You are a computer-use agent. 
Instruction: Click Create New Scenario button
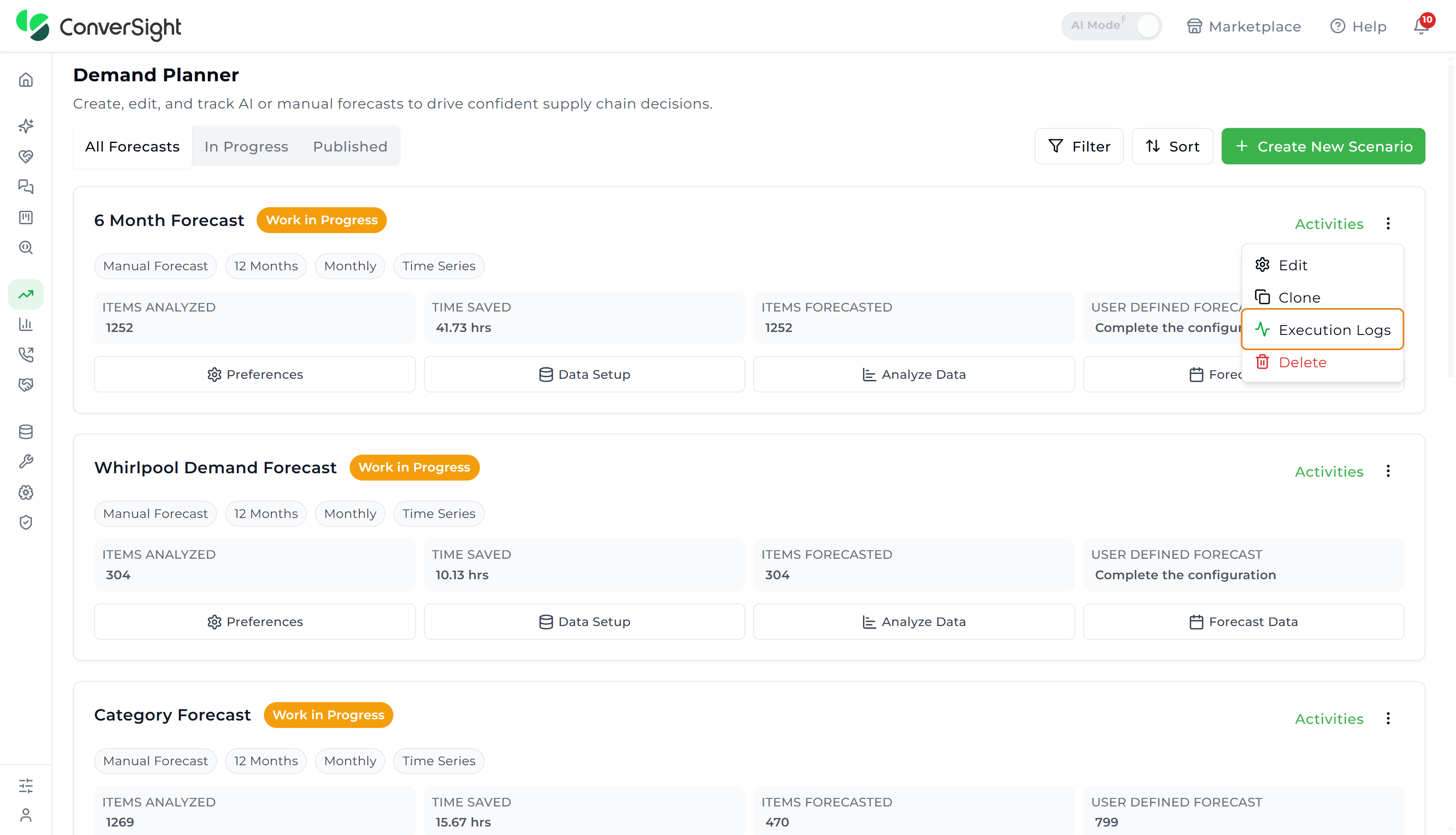click(x=1323, y=146)
